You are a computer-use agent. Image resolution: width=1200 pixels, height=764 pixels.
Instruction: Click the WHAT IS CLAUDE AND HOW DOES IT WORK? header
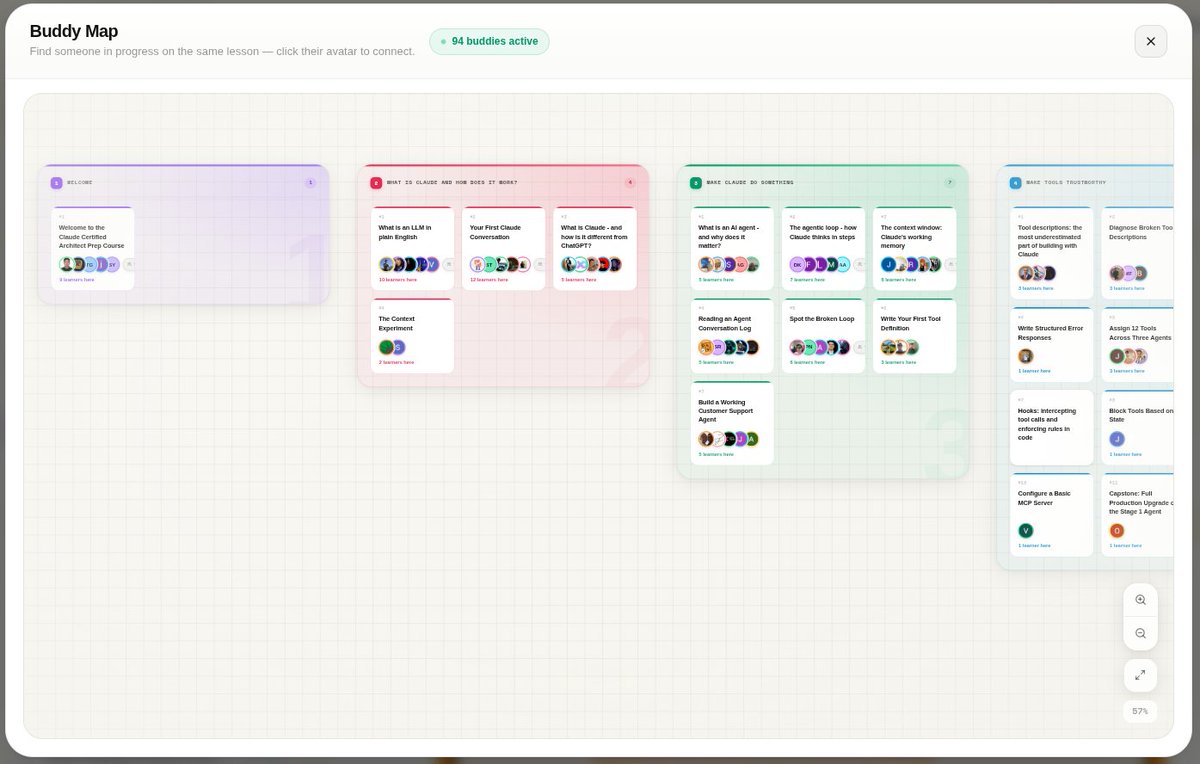(x=452, y=183)
